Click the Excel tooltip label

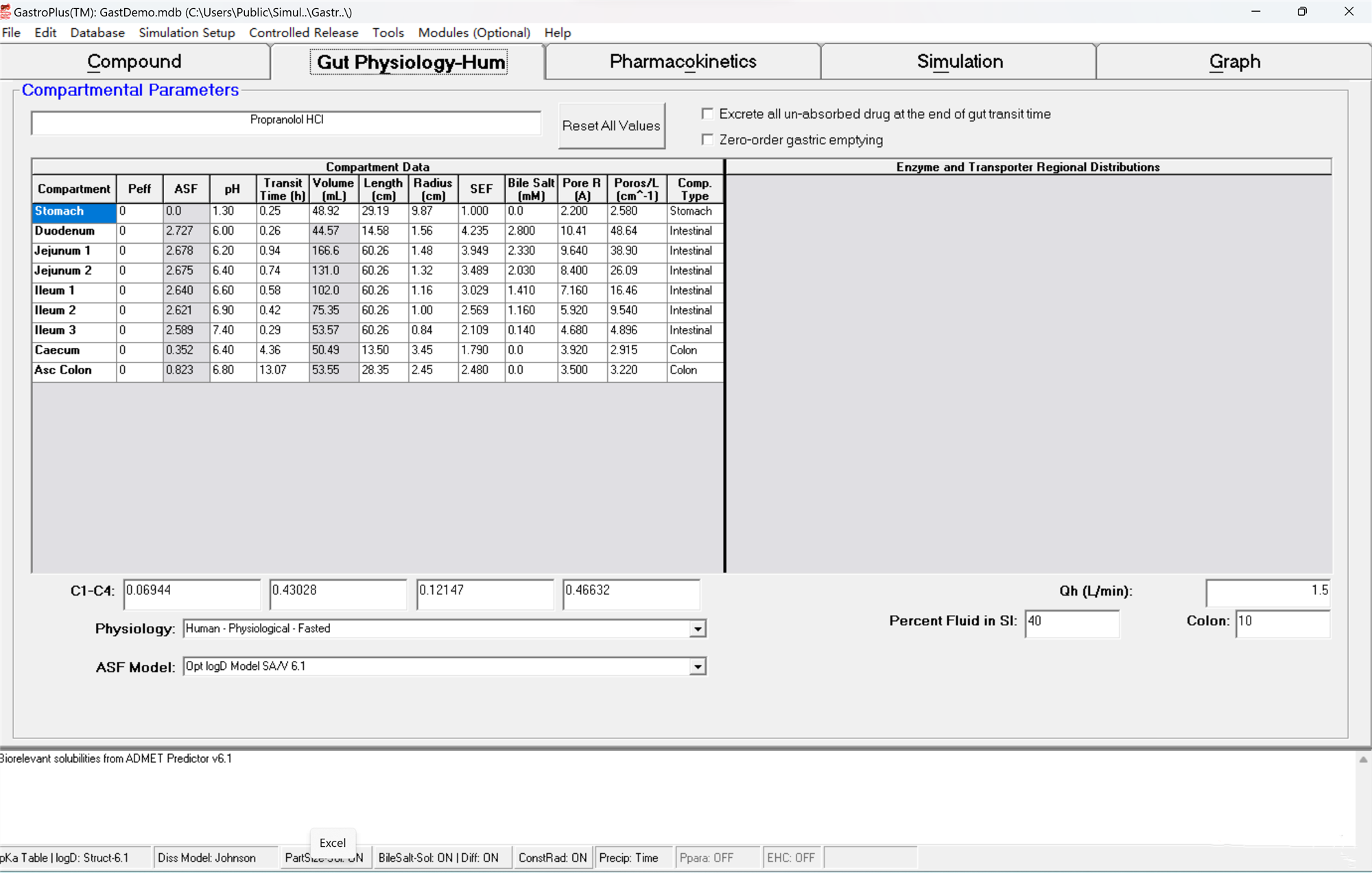tap(333, 843)
